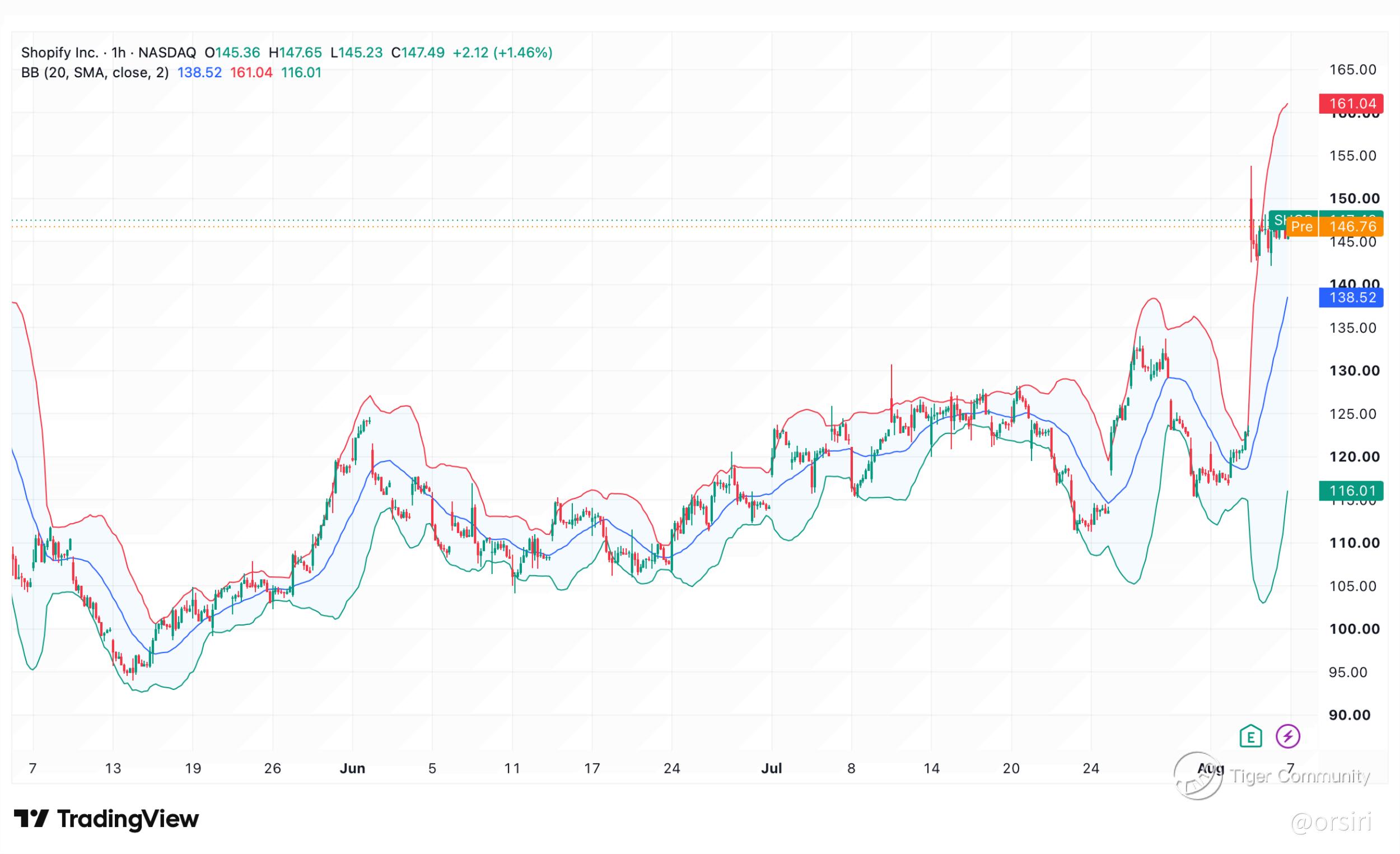This screenshot has width=1400, height=854.
Task: Select the Shopify Inc. · 1h · NASDAQ title
Action: [109, 53]
